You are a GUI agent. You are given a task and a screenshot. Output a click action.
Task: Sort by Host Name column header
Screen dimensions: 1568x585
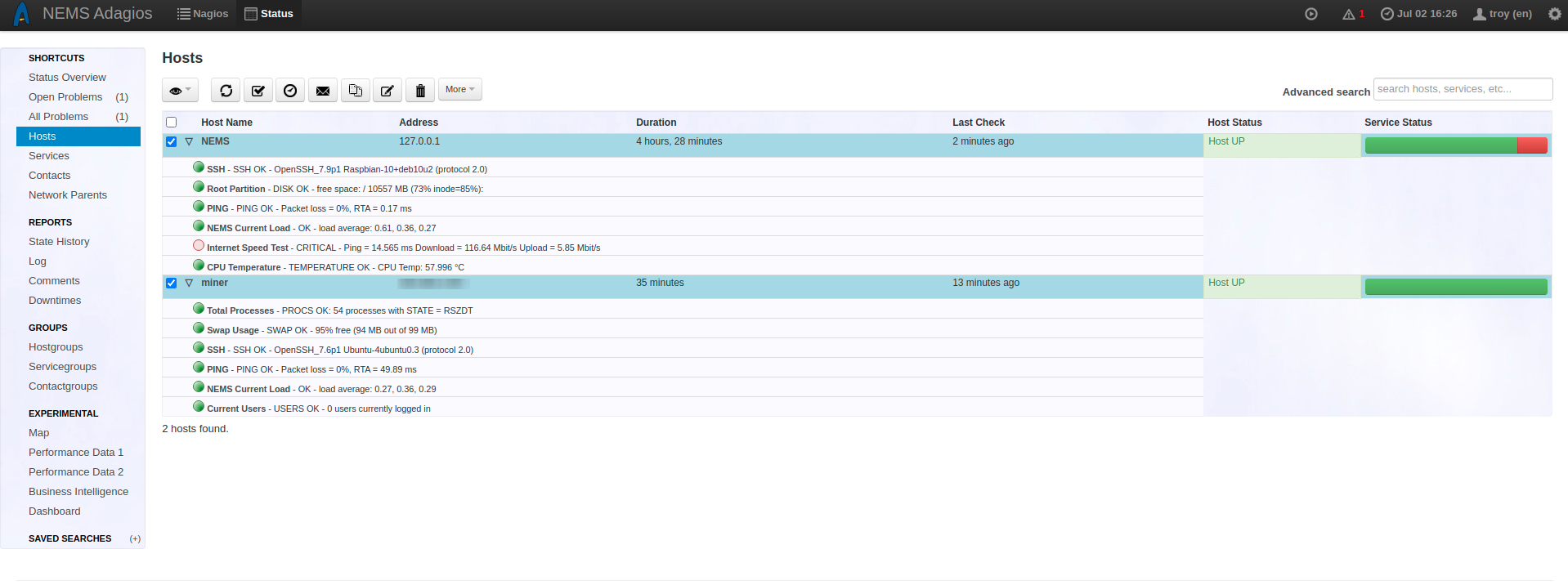tap(226, 123)
